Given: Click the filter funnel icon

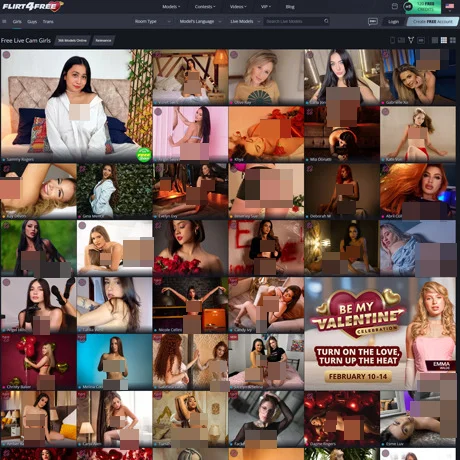Looking at the screenshot, I should pyautogui.click(x=411, y=40).
